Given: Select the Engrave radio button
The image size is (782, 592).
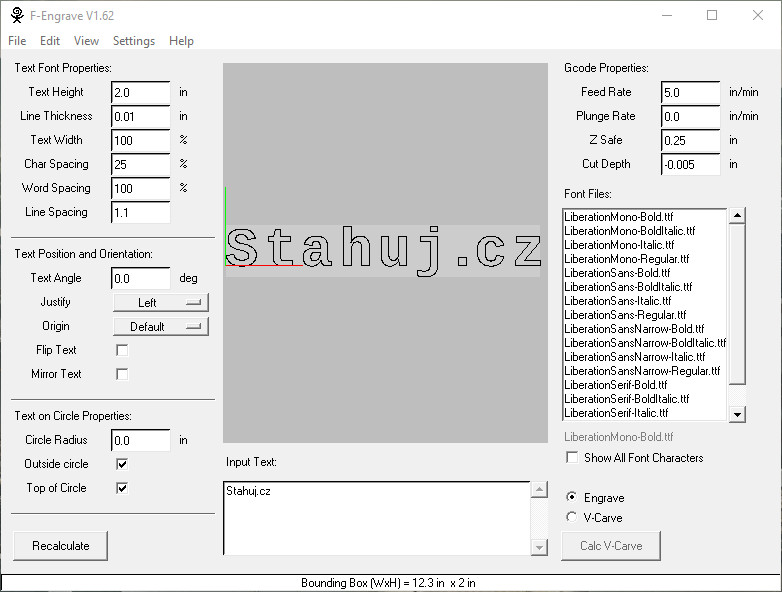Looking at the screenshot, I should (x=572, y=497).
